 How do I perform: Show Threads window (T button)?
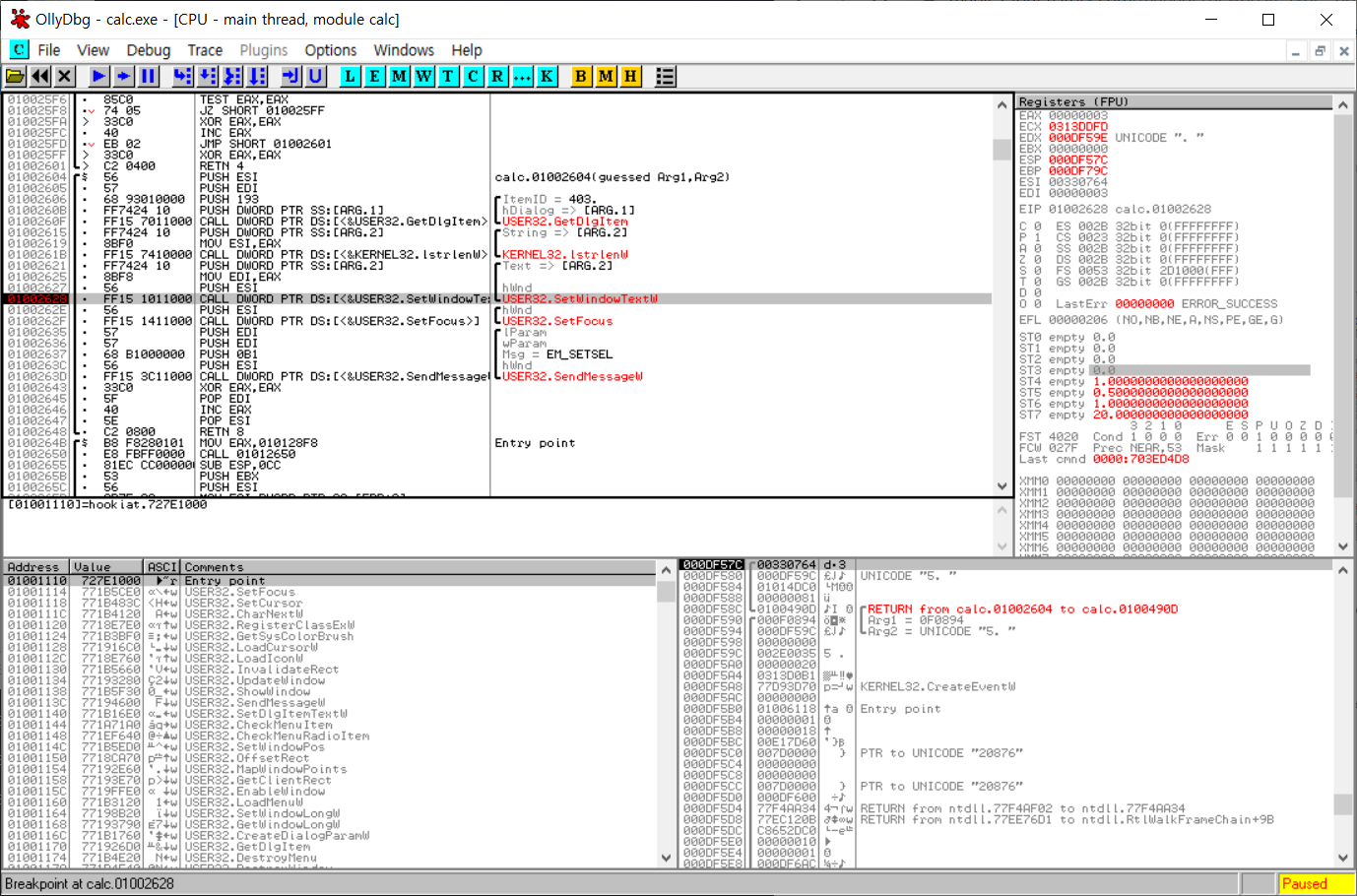click(449, 76)
